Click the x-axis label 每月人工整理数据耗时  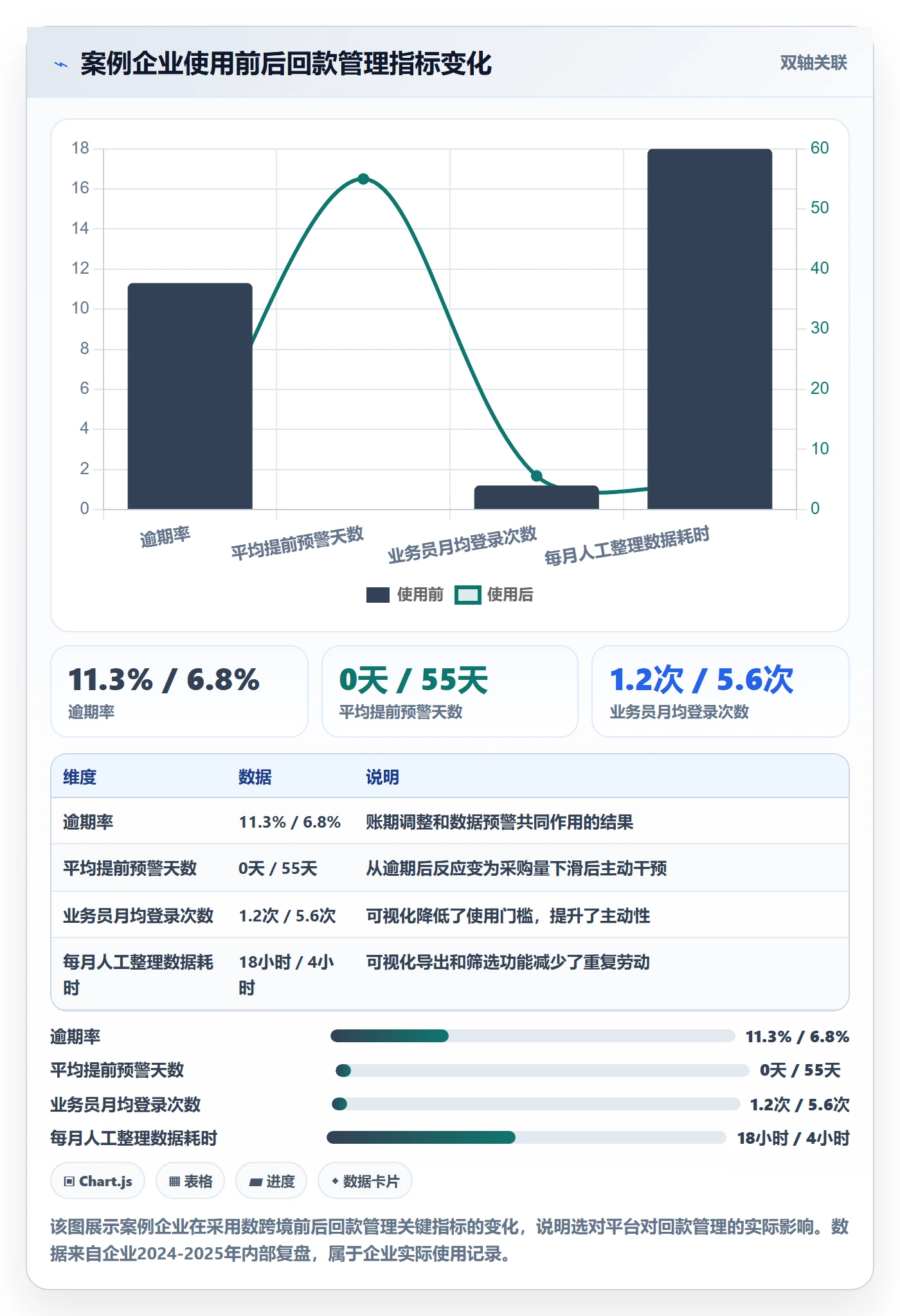(627, 546)
